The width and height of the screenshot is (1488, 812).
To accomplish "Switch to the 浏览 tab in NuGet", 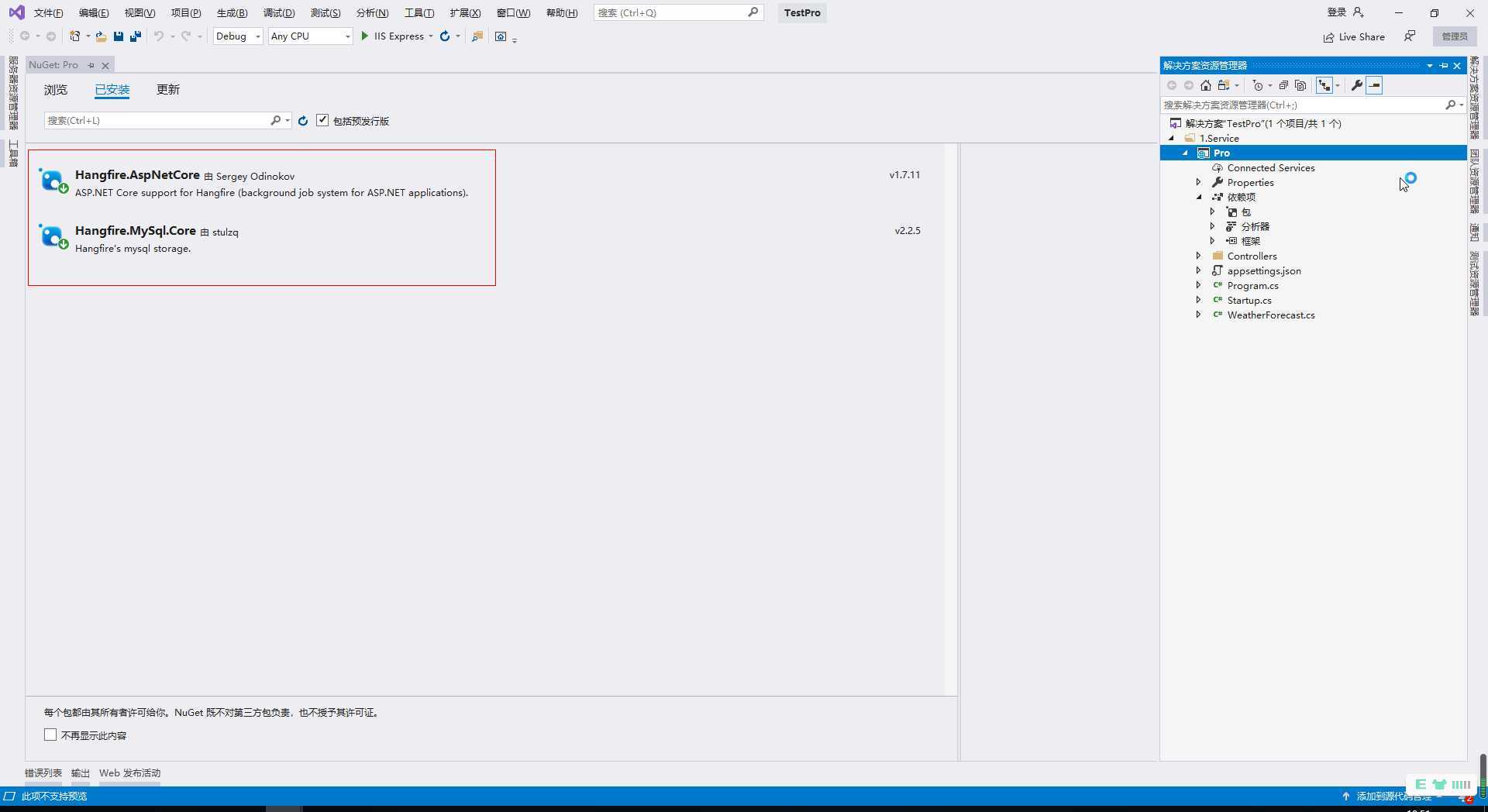I will tap(56, 90).
